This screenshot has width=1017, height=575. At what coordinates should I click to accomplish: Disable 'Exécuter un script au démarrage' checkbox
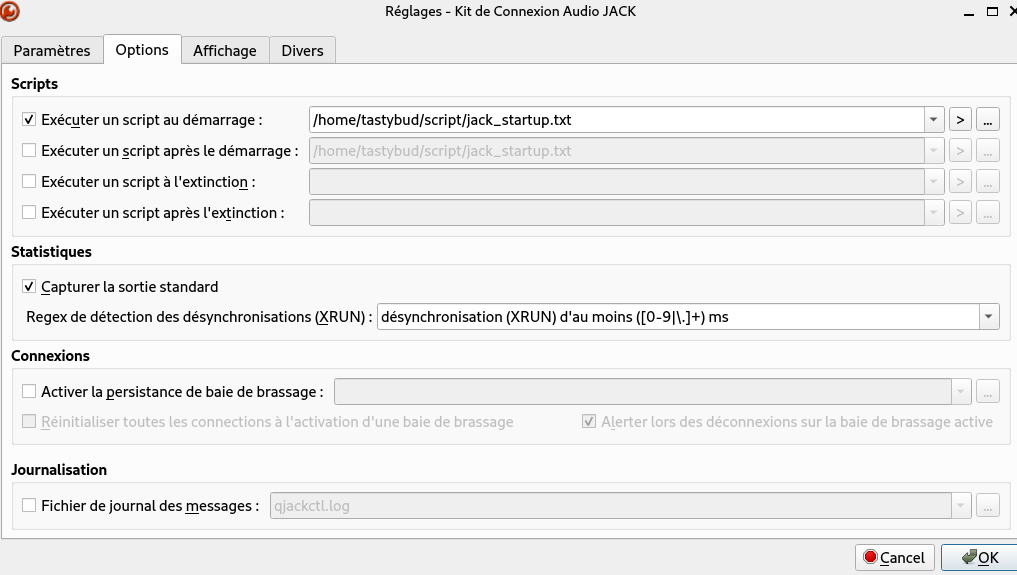click(x=29, y=120)
